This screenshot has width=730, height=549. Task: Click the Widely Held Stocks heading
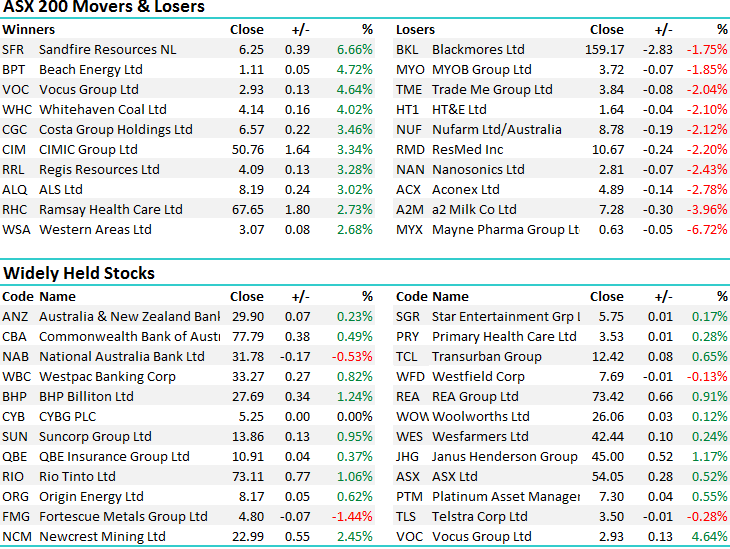click(x=79, y=273)
